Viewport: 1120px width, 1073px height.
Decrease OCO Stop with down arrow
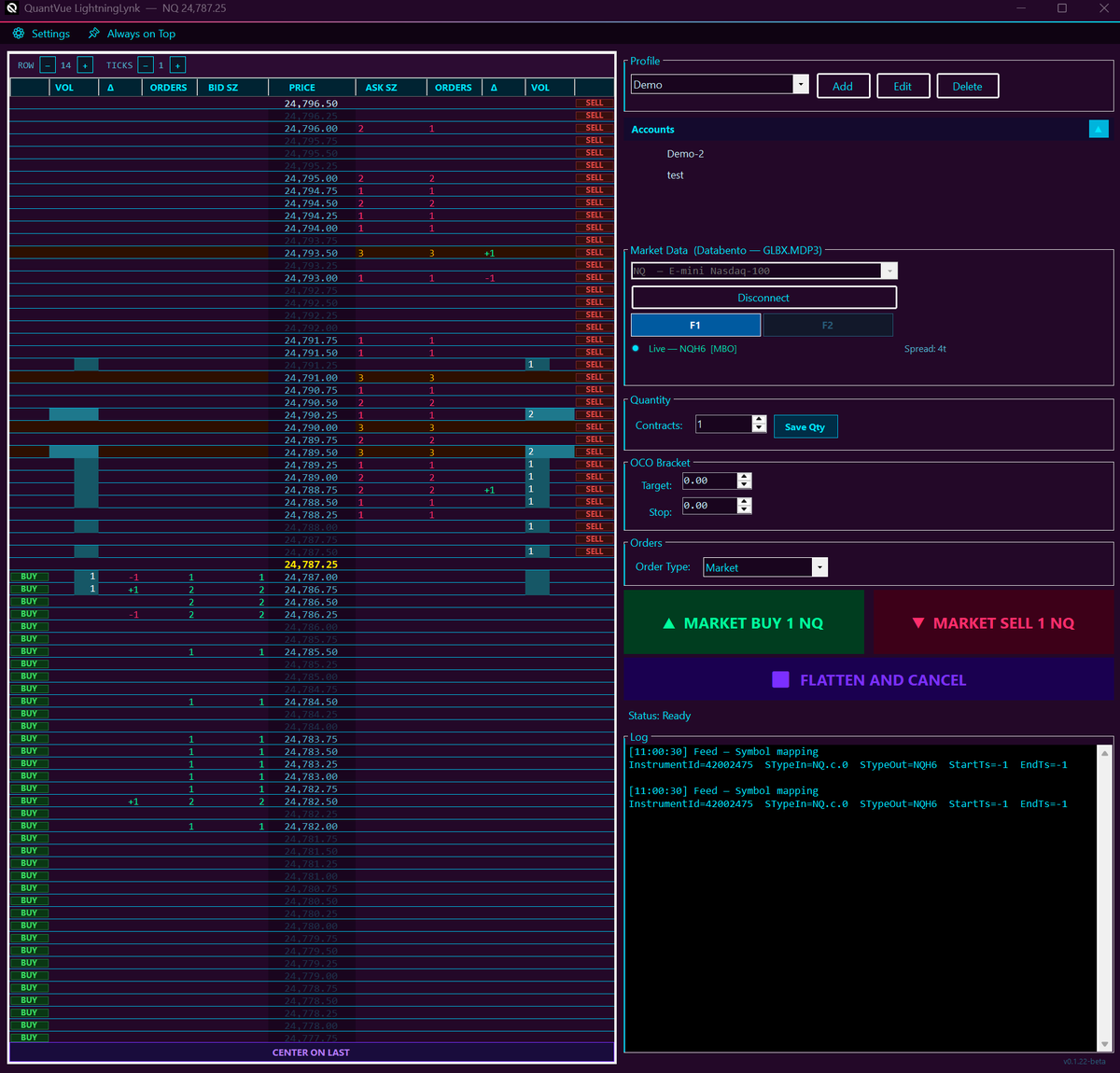(744, 509)
